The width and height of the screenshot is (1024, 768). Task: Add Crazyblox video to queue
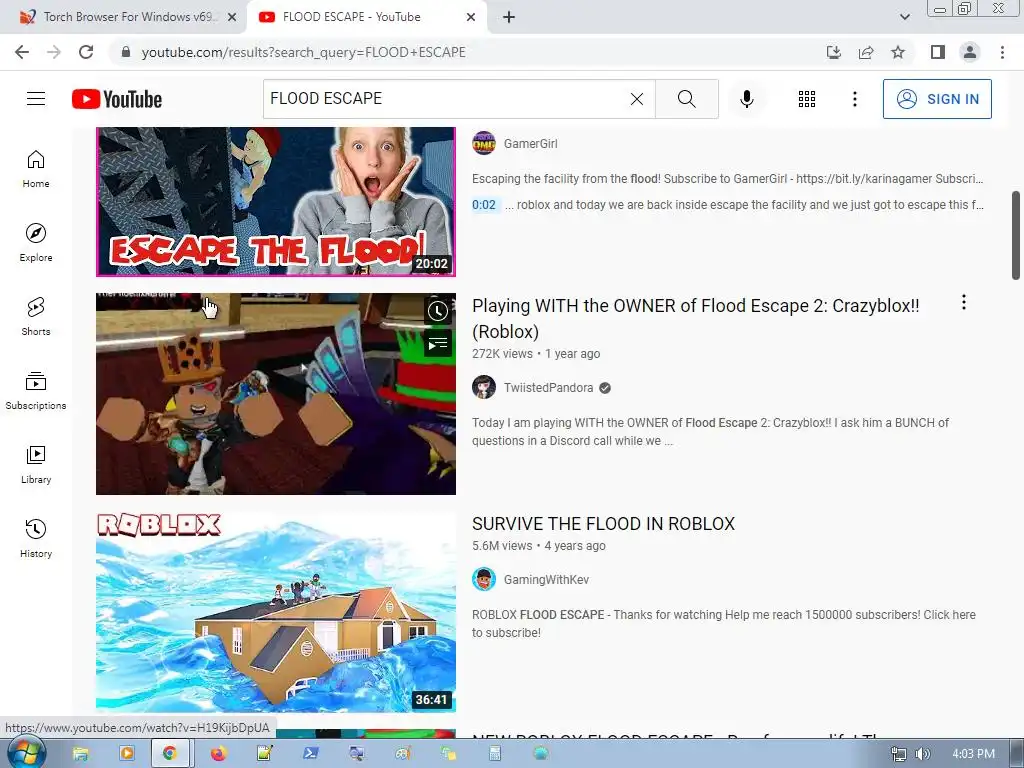(x=438, y=342)
